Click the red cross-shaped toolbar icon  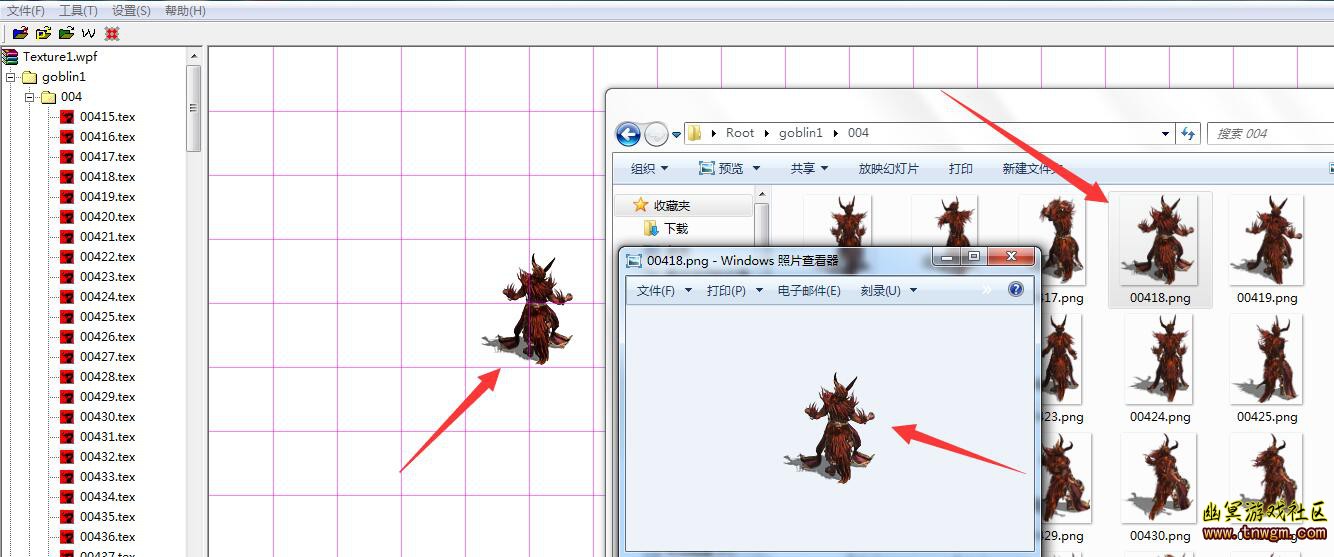click(x=112, y=33)
